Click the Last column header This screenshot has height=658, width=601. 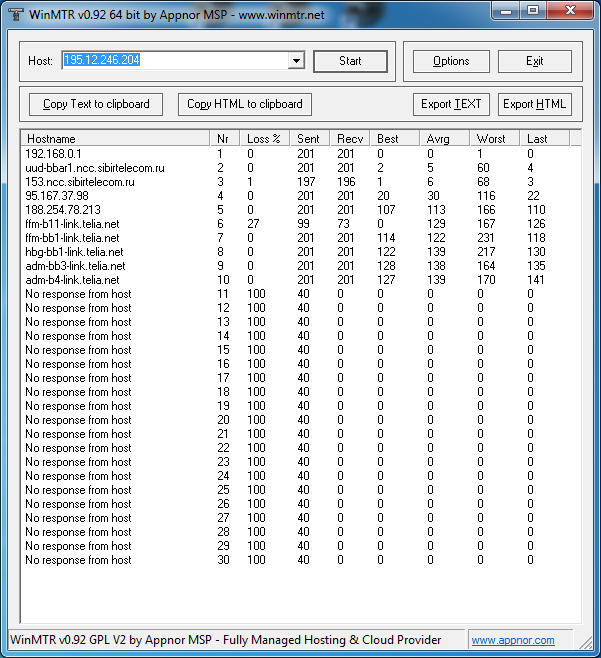pos(545,138)
